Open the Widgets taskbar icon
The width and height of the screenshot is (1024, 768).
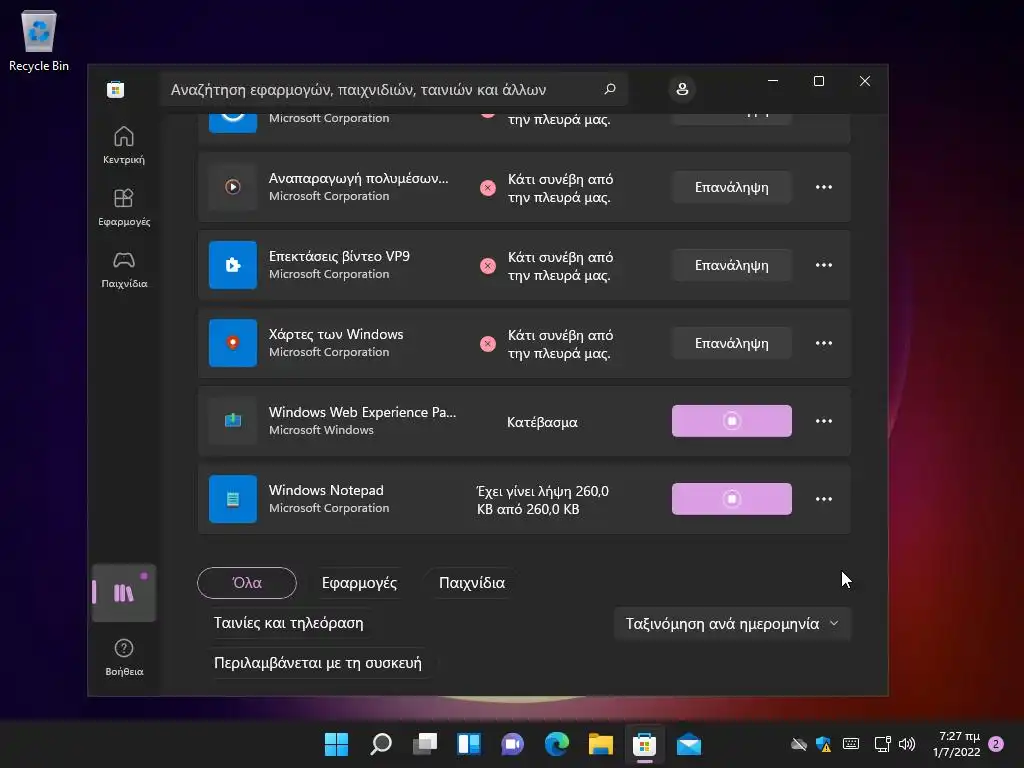(x=469, y=744)
